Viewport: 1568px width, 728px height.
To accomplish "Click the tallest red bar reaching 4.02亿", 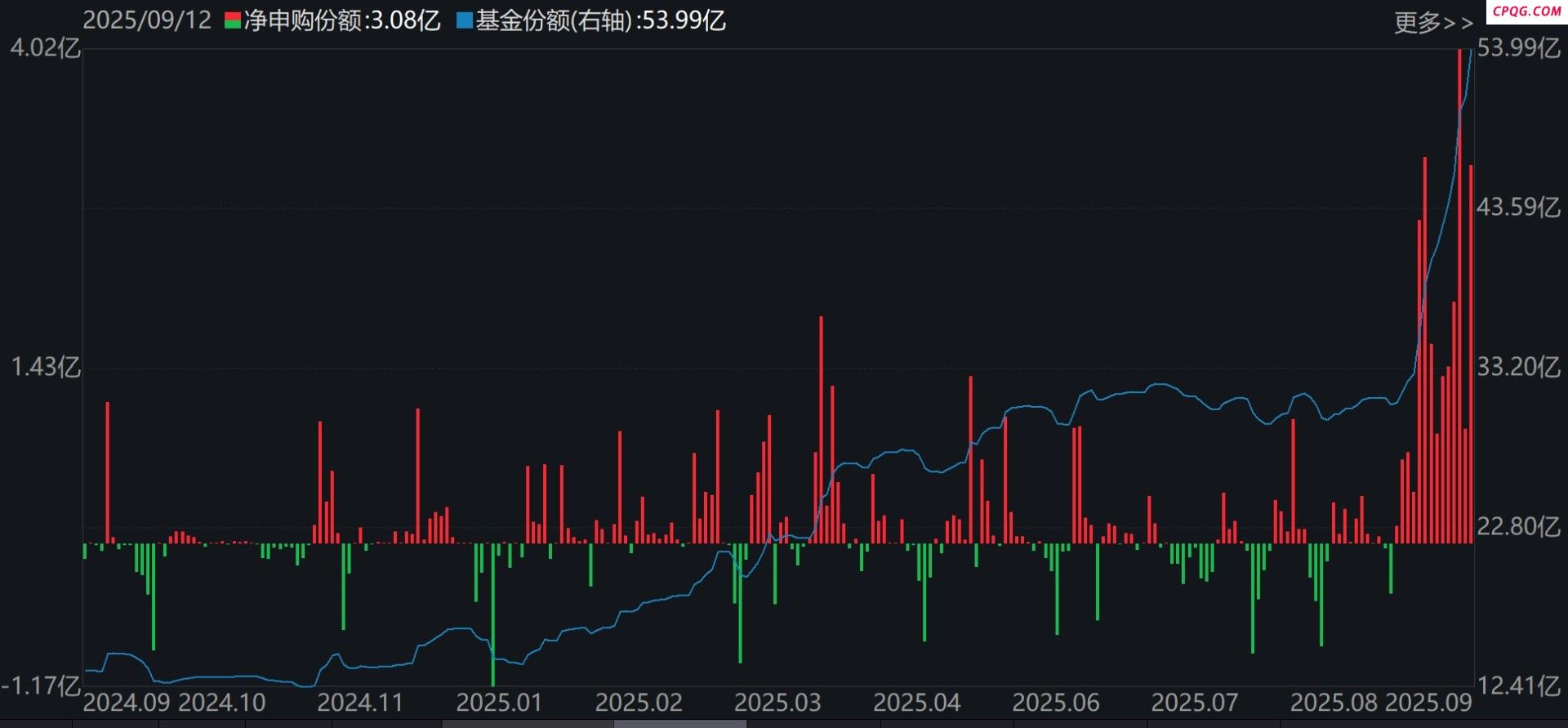I will point(1459,296).
